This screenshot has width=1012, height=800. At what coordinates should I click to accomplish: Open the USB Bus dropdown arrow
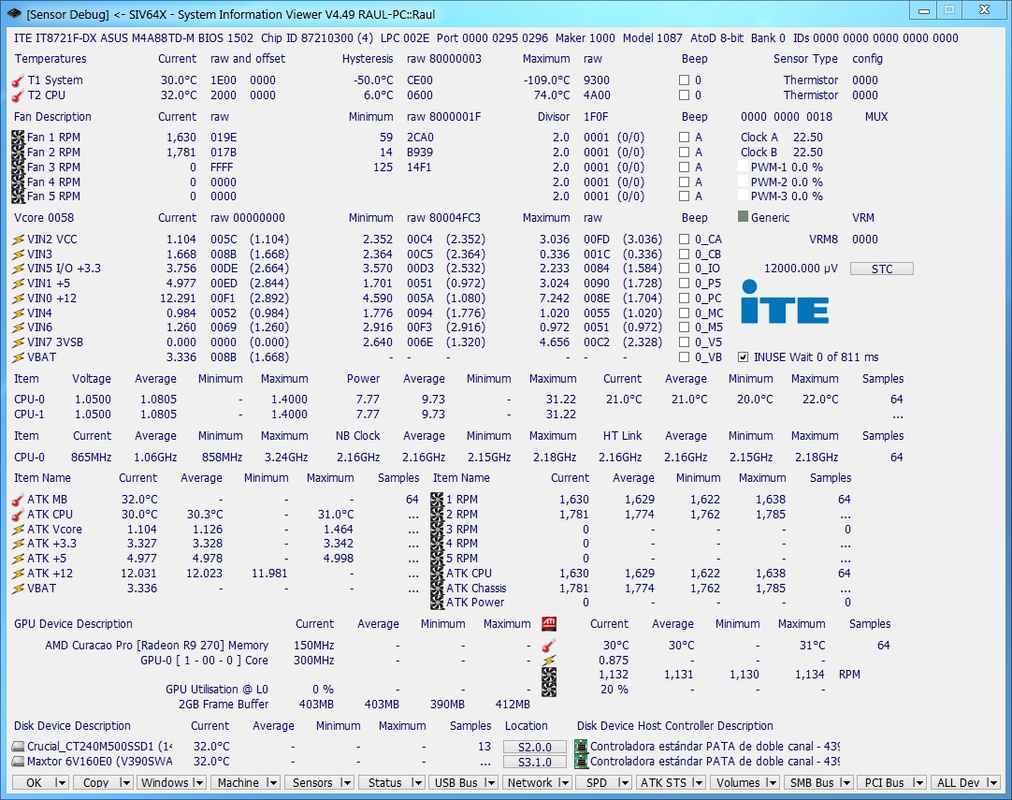click(x=490, y=783)
